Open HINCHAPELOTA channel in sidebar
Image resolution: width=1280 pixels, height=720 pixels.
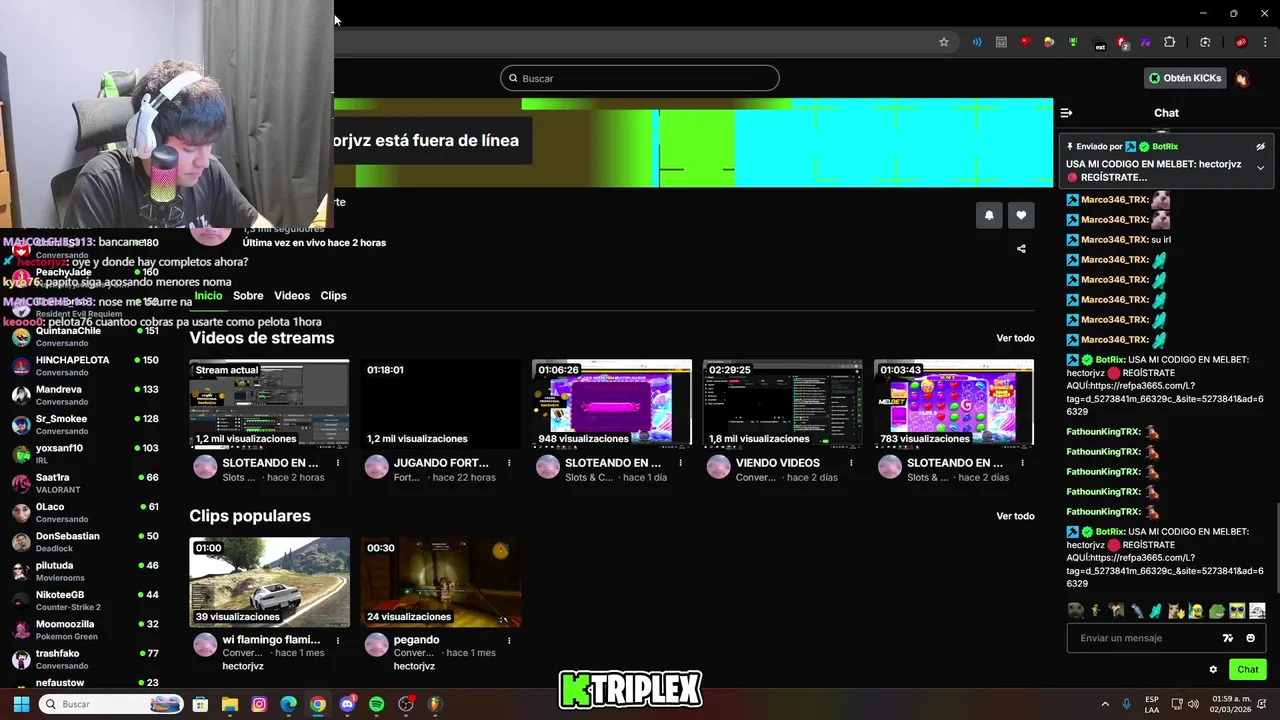pyautogui.click(x=85, y=365)
